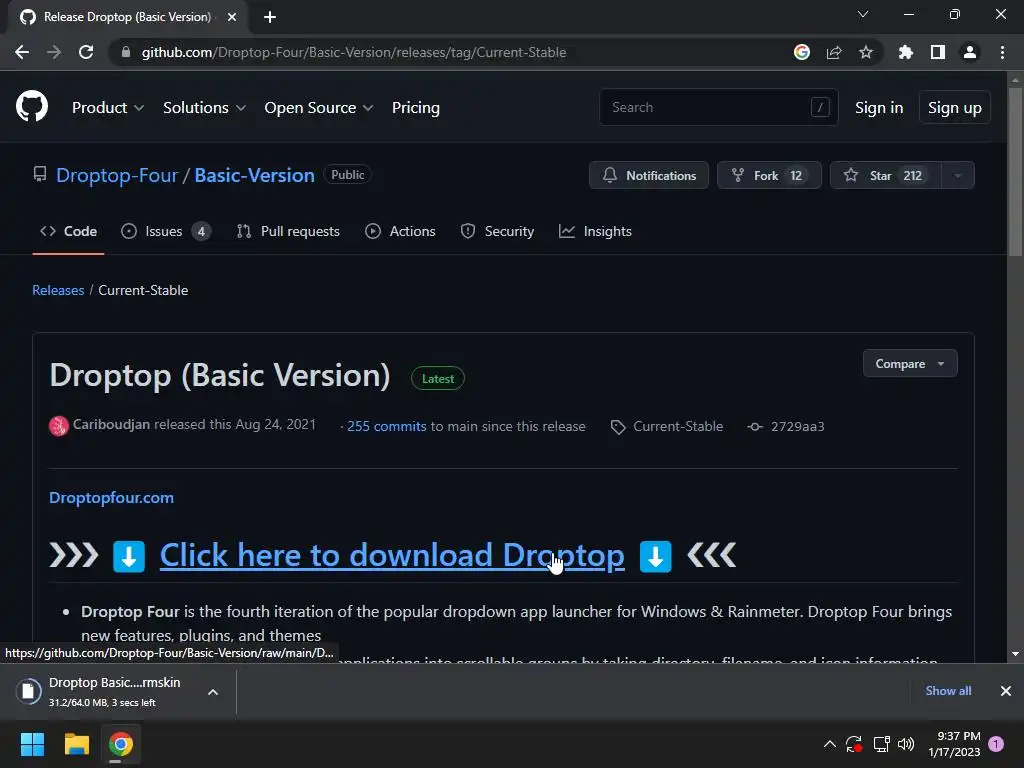Visit the Droptopfour.com link
Screen dimensions: 1024x768
[112, 498]
